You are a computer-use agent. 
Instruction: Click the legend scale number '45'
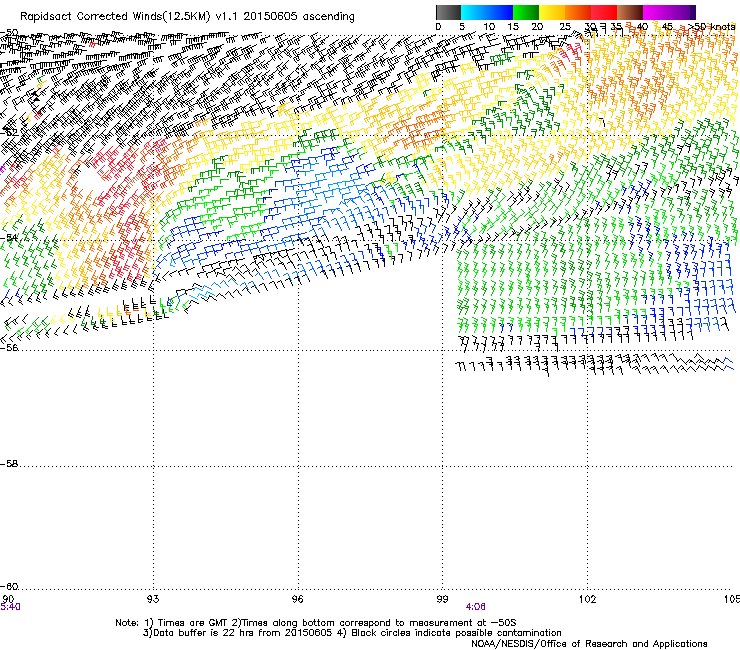click(x=667, y=27)
